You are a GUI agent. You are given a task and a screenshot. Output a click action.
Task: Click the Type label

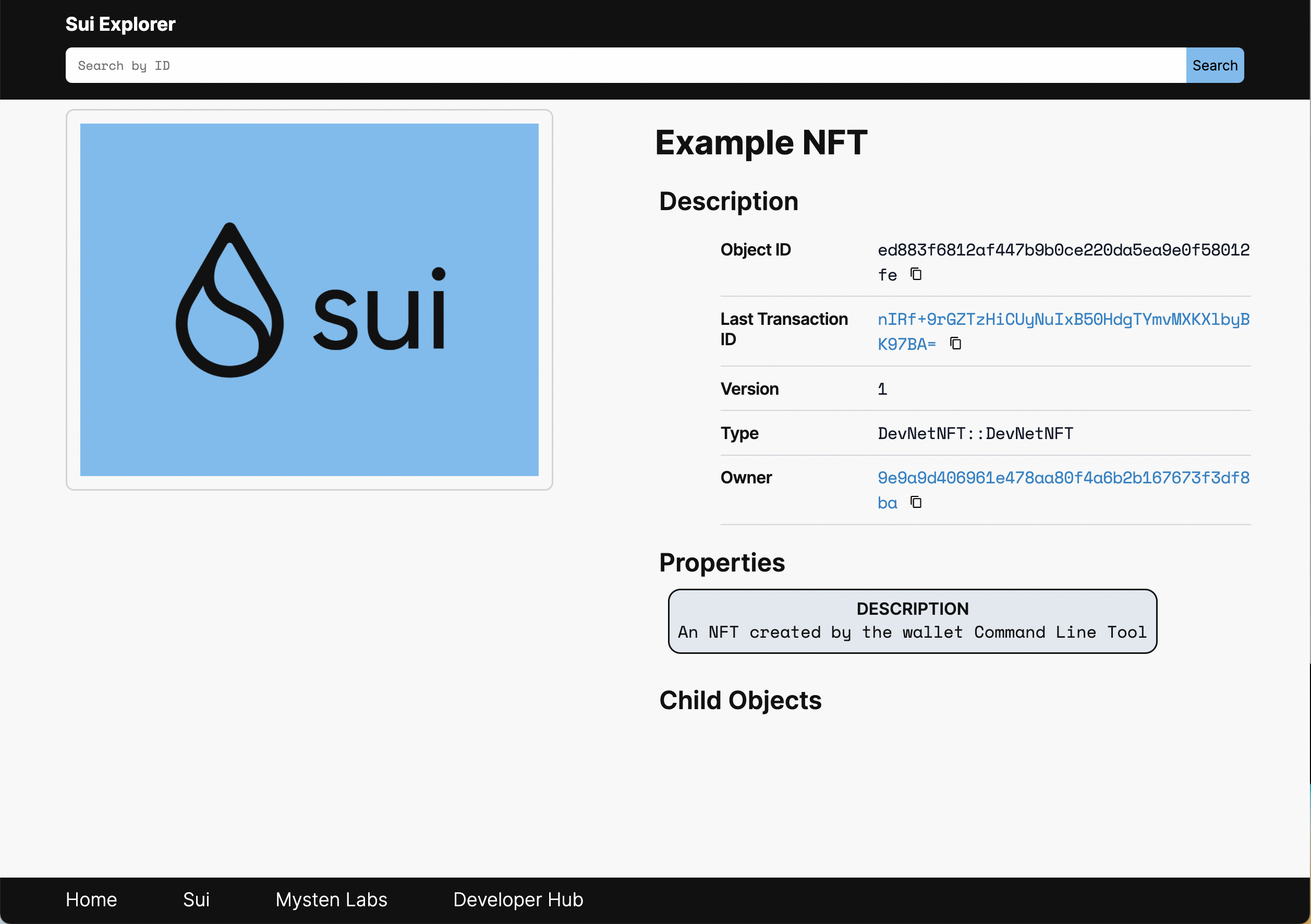click(739, 433)
